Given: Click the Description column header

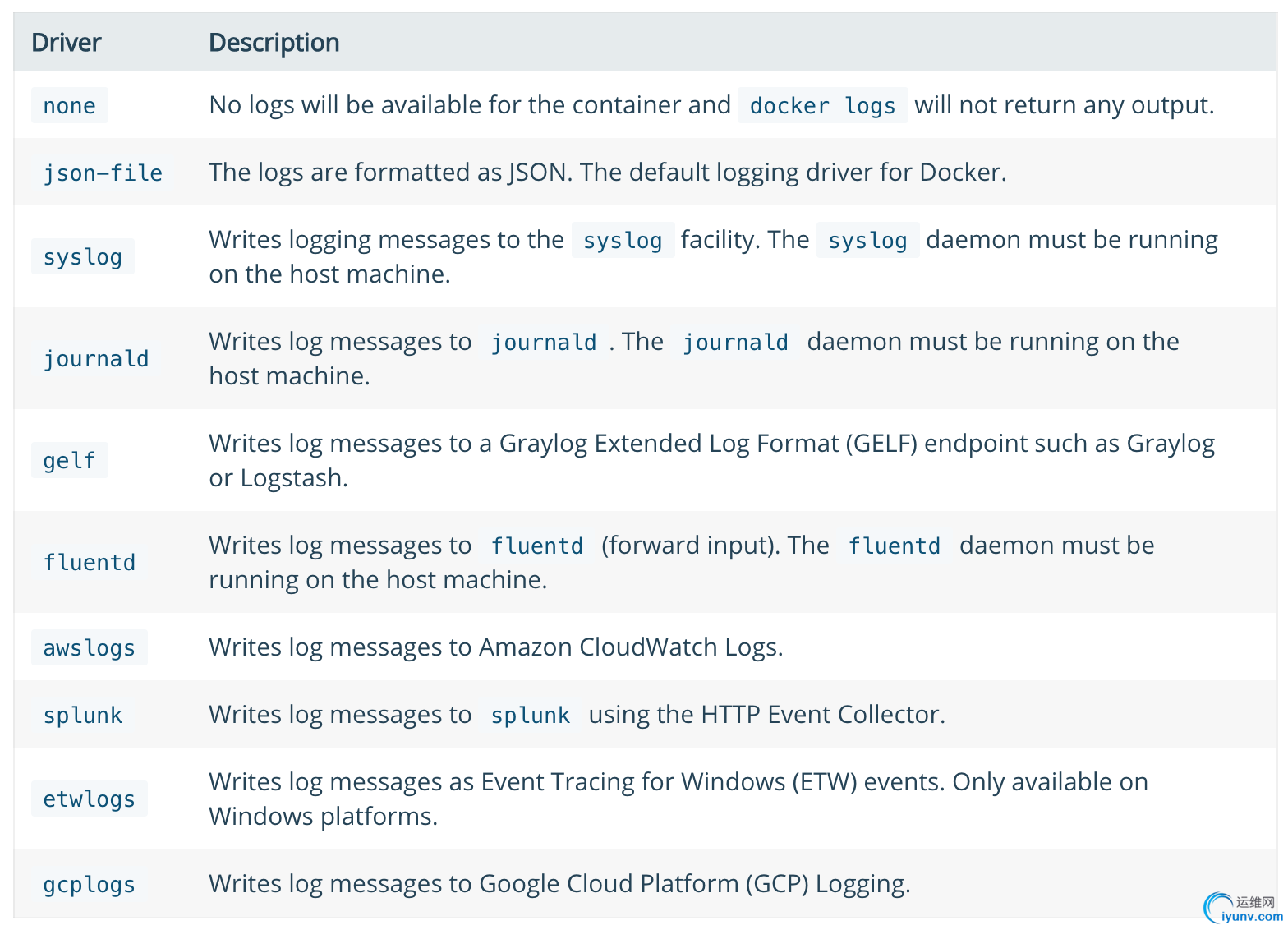Looking at the screenshot, I should pos(274,43).
